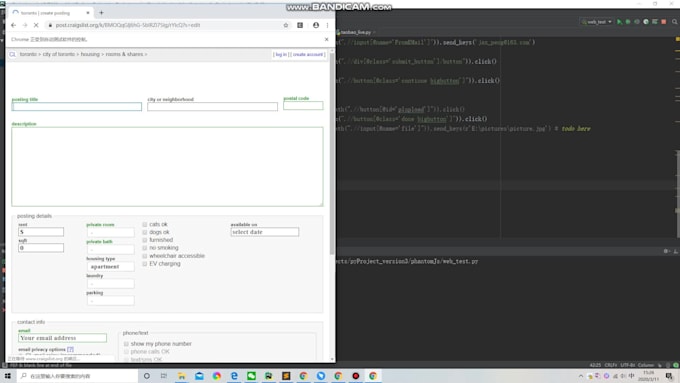This screenshot has width=680, height=383.
Task: Enable 'show my phone number' checkbox
Action: pos(127,344)
